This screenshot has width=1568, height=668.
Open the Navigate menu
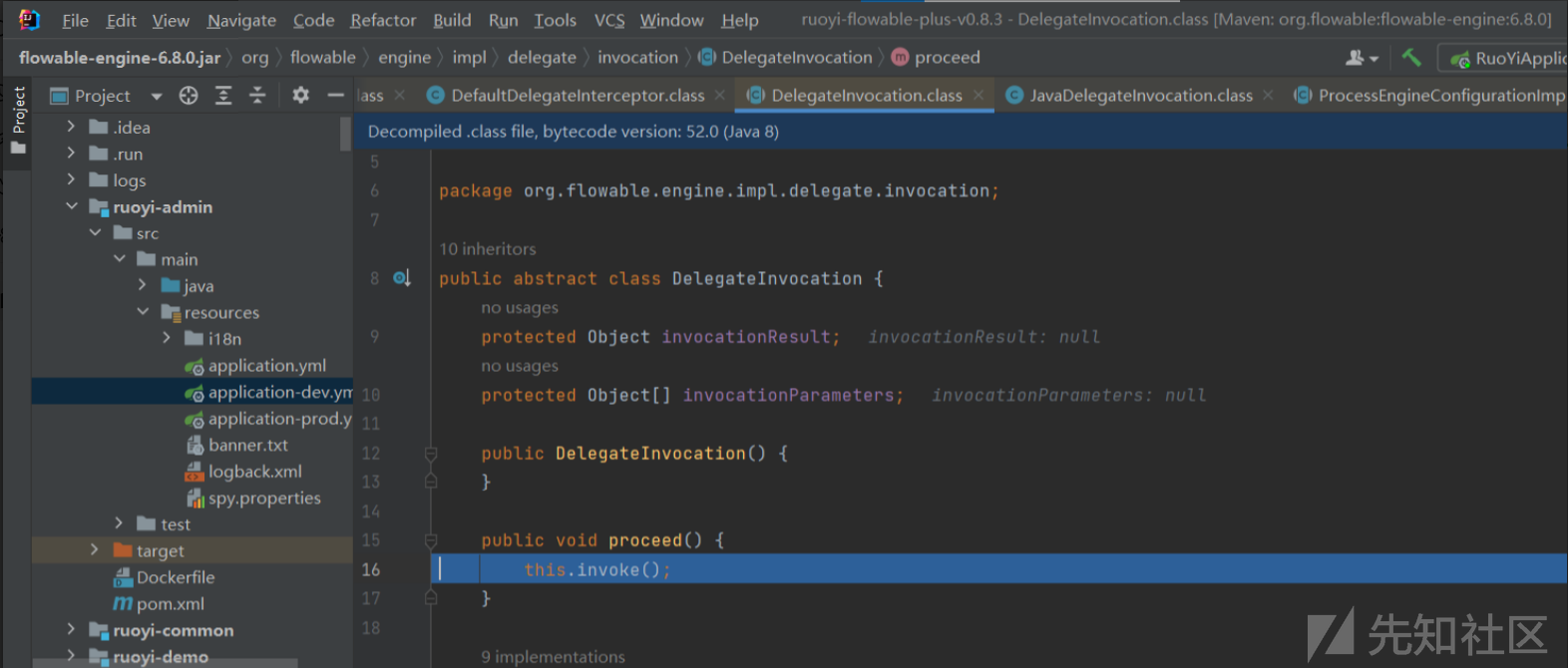pos(241,20)
